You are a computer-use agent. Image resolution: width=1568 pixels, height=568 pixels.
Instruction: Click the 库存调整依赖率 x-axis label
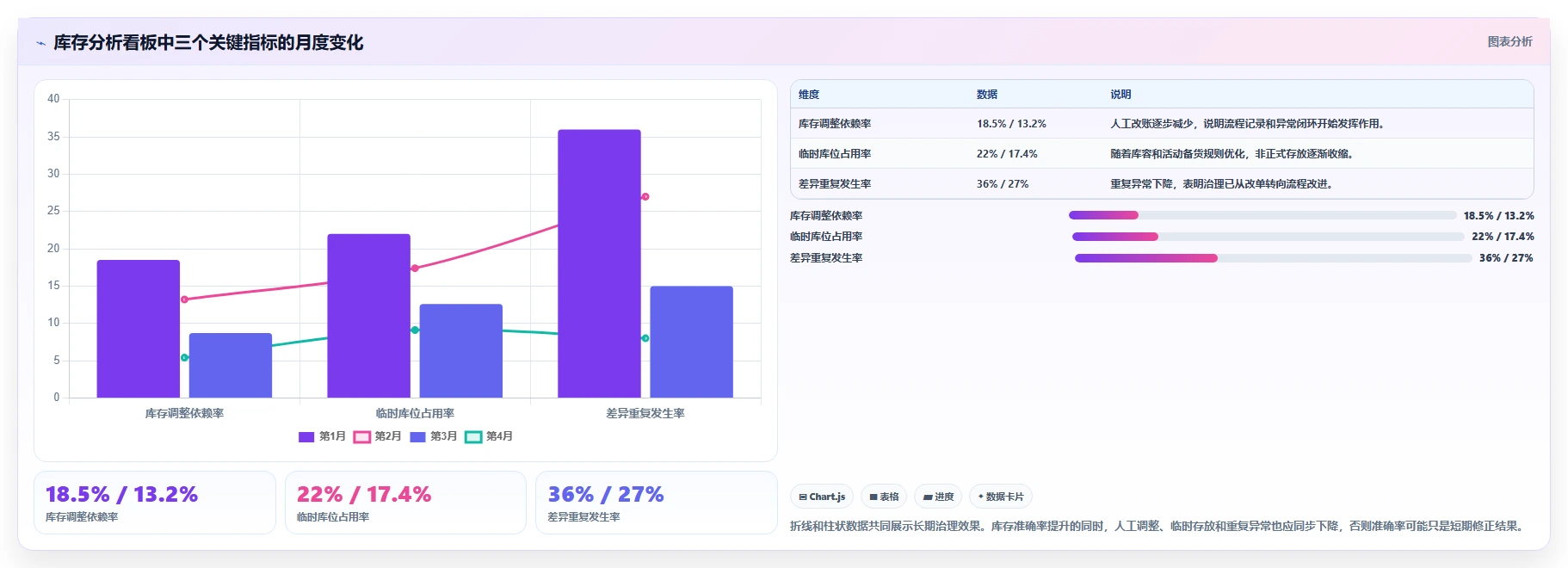coord(184,414)
